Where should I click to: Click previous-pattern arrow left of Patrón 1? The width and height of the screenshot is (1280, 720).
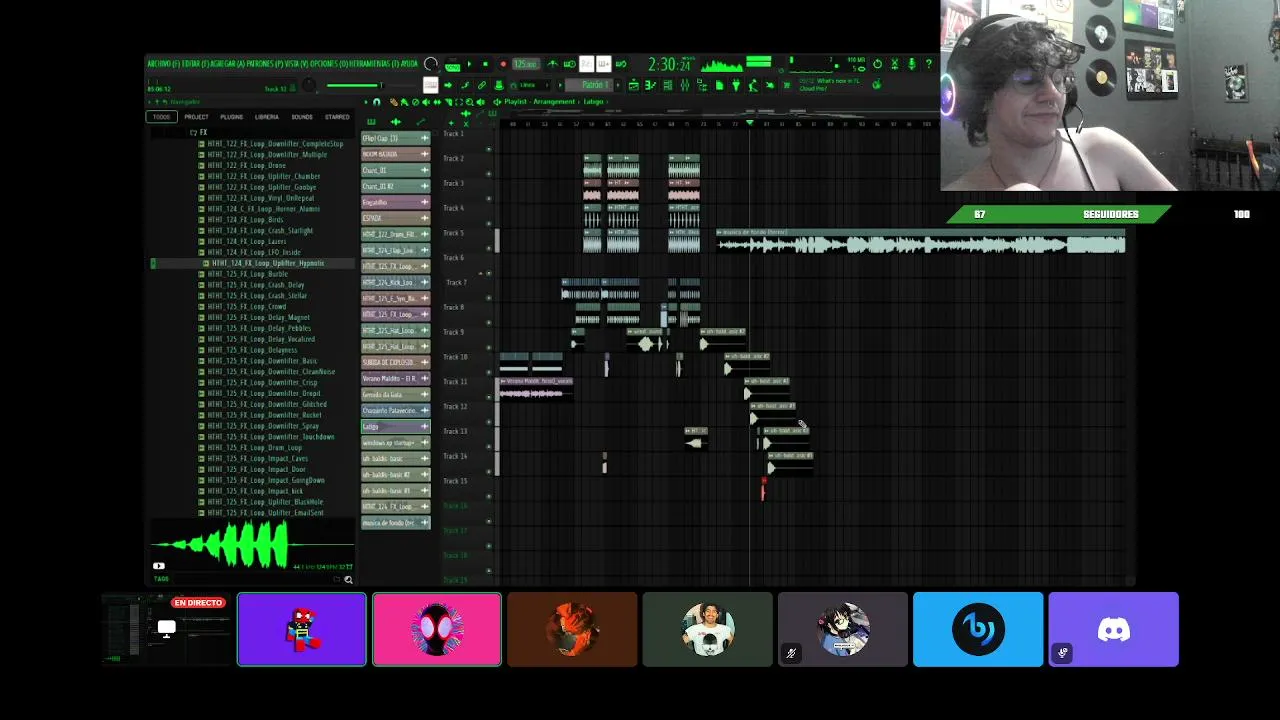pos(560,85)
